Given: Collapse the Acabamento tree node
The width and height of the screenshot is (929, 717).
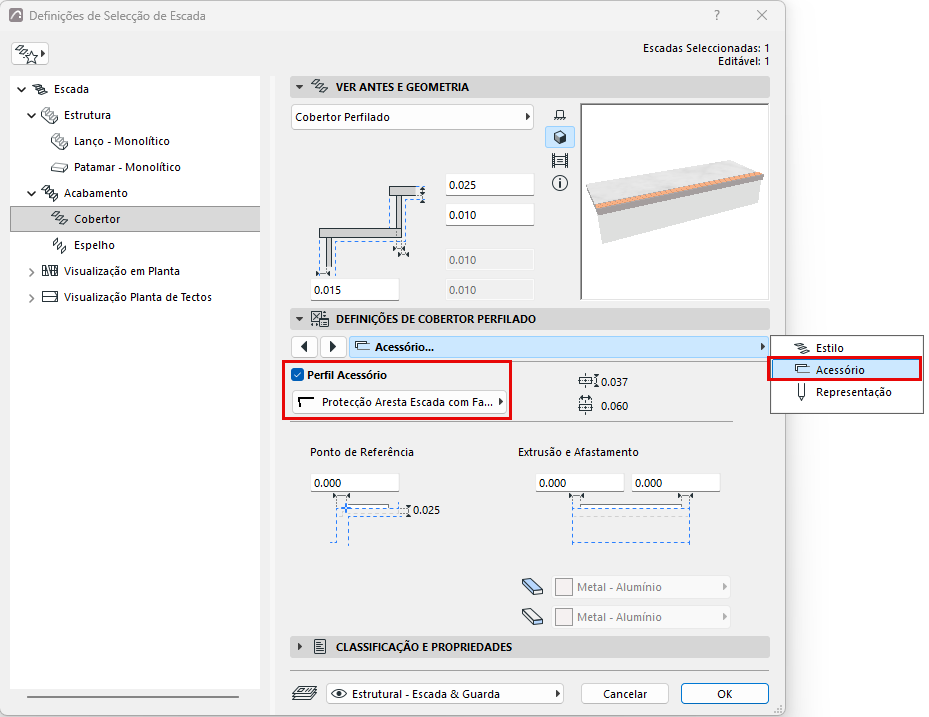Looking at the screenshot, I should [31, 193].
